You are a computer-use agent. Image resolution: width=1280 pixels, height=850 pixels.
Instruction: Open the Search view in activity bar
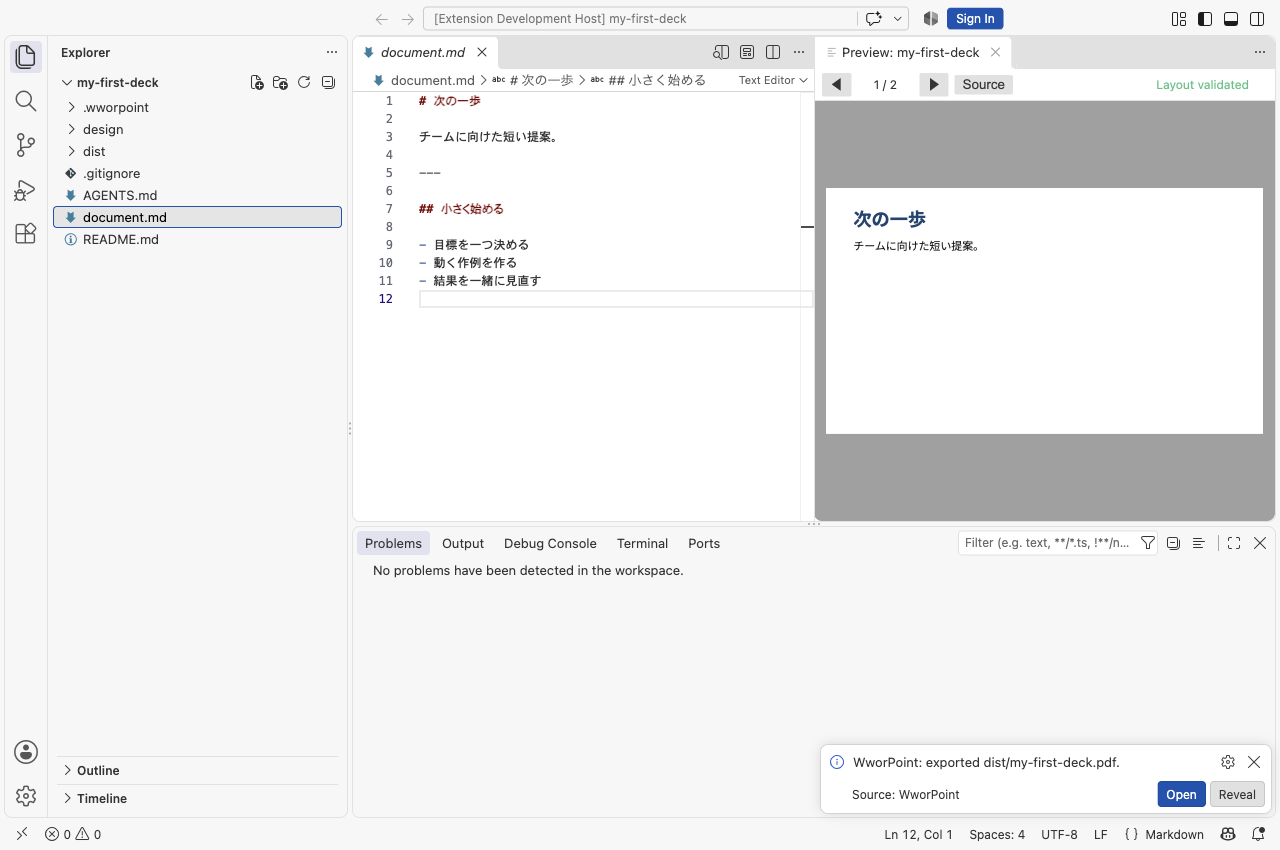point(26,100)
